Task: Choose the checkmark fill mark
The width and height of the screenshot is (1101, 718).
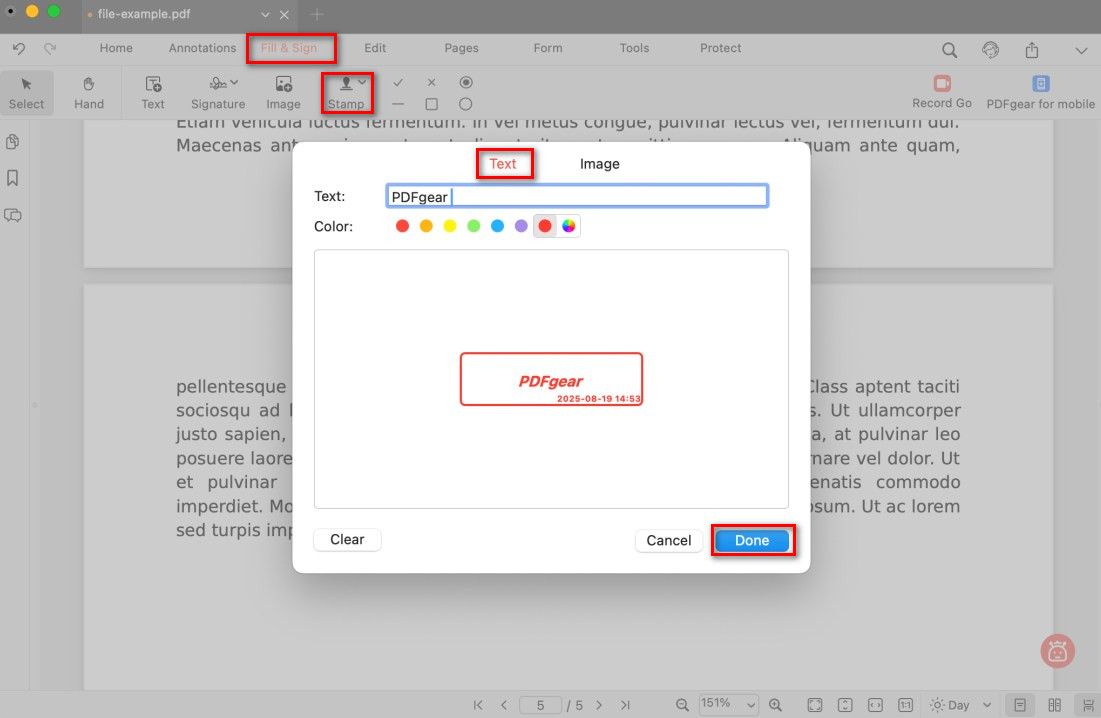Action: [x=398, y=82]
